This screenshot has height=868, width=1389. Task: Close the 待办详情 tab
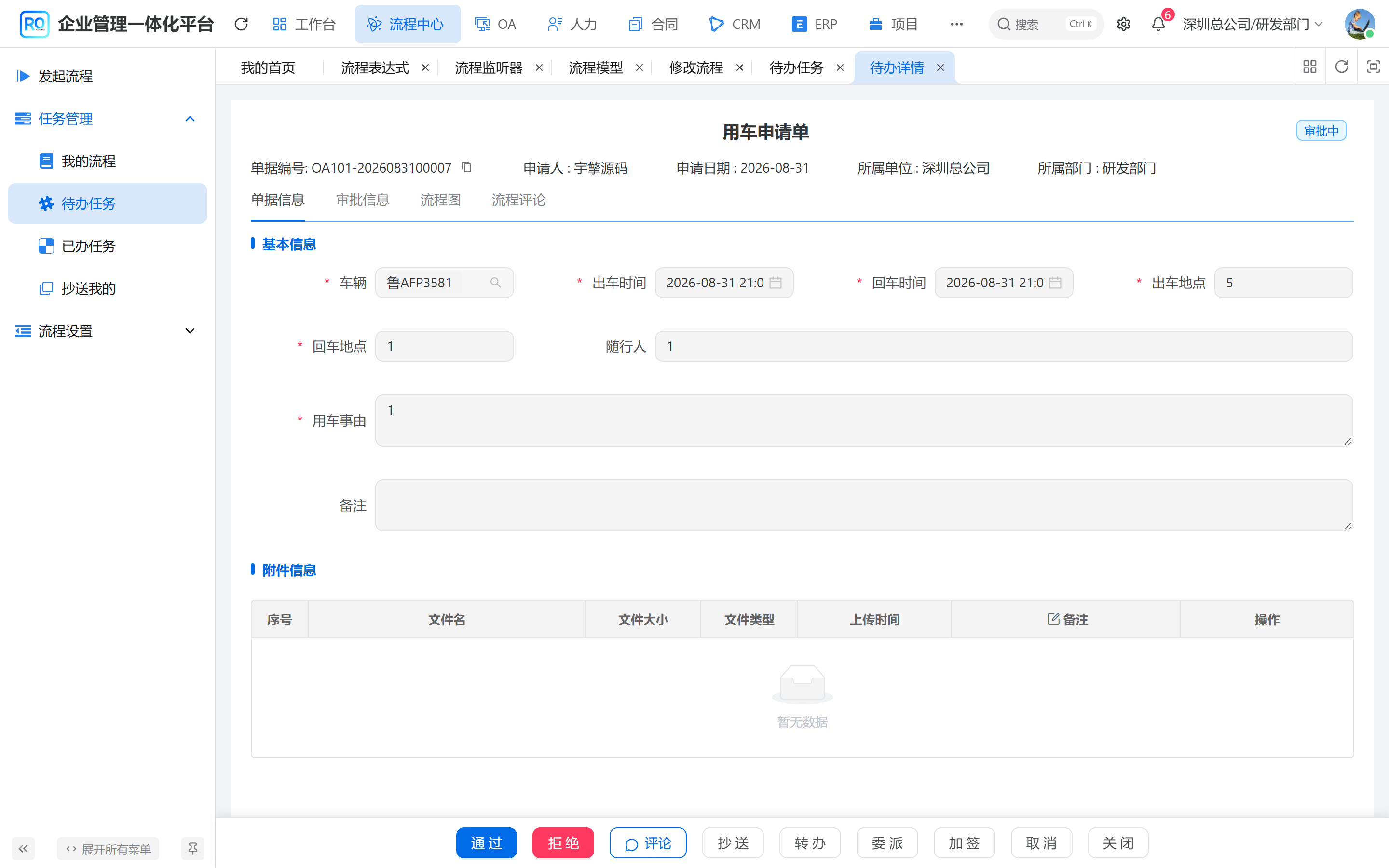tap(940, 68)
